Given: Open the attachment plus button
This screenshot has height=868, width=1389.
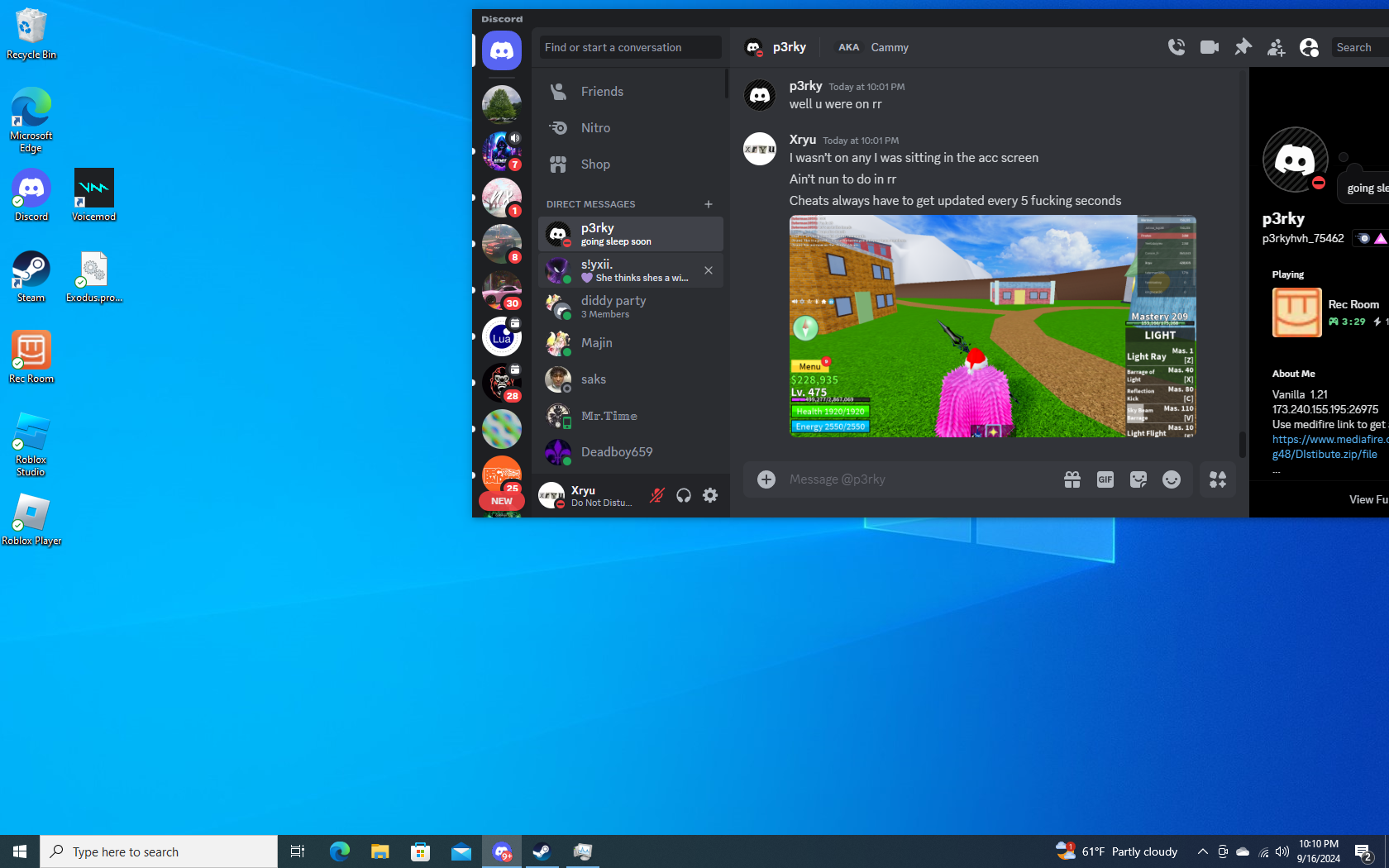Looking at the screenshot, I should 766,479.
